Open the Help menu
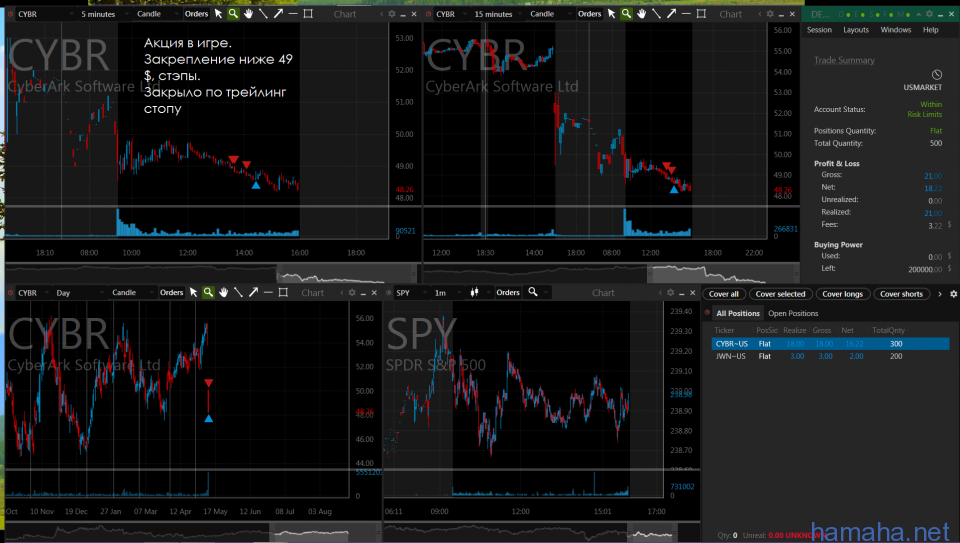Image resolution: width=960 pixels, height=543 pixels. 931,29
